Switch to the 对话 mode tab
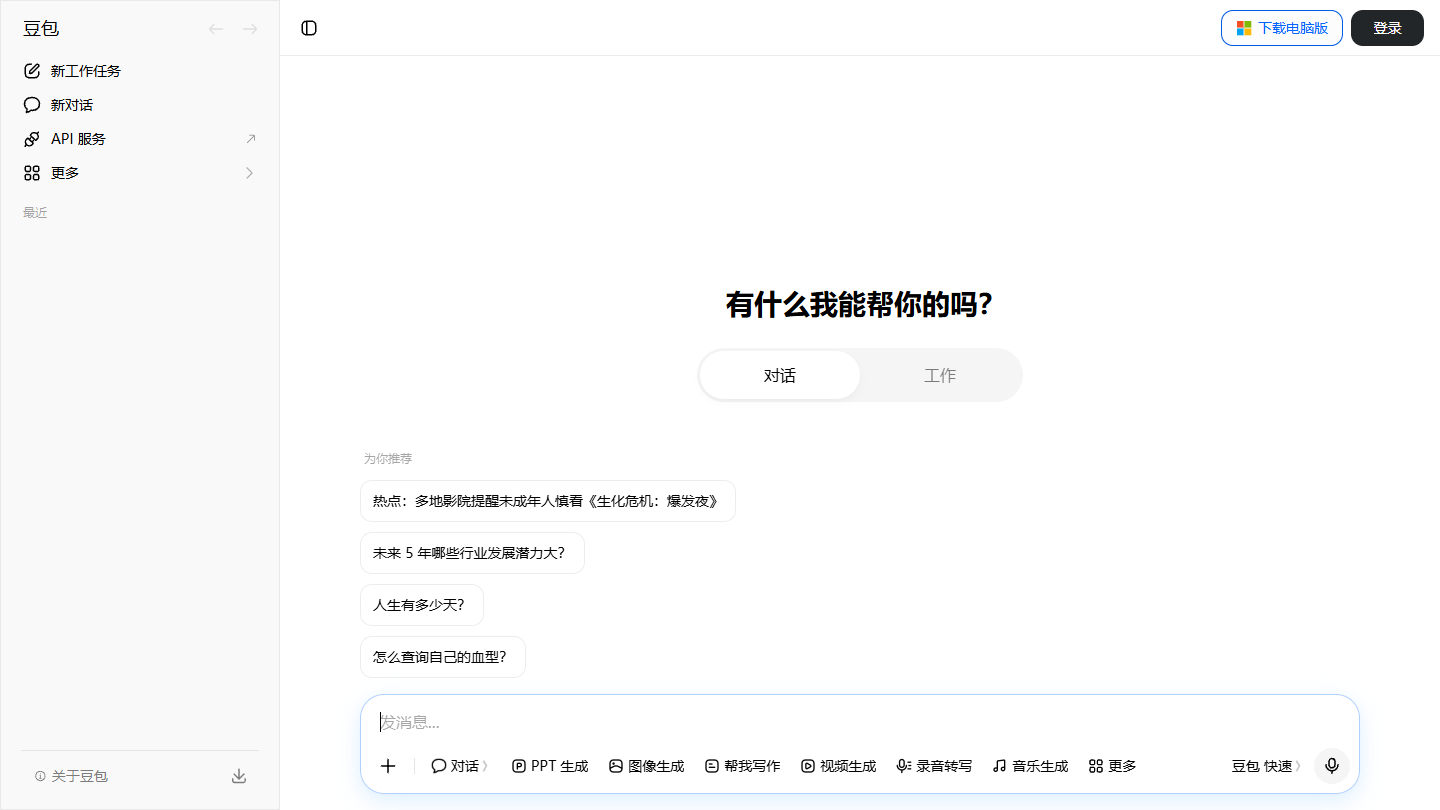 coord(780,375)
